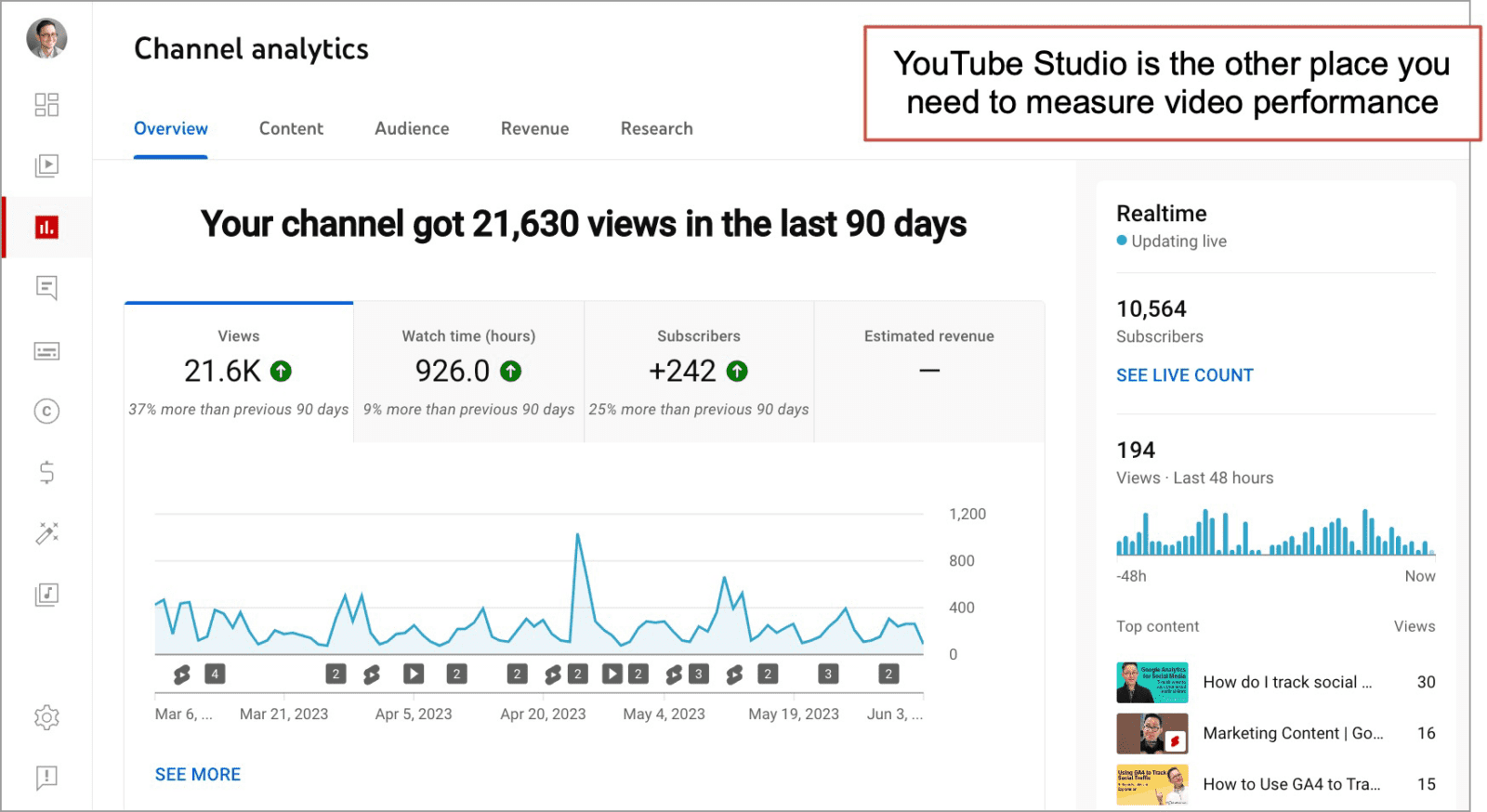Open 'How do I track social ...' title
The width and height of the screenshot is (1487, 812).
point(1287,682)
